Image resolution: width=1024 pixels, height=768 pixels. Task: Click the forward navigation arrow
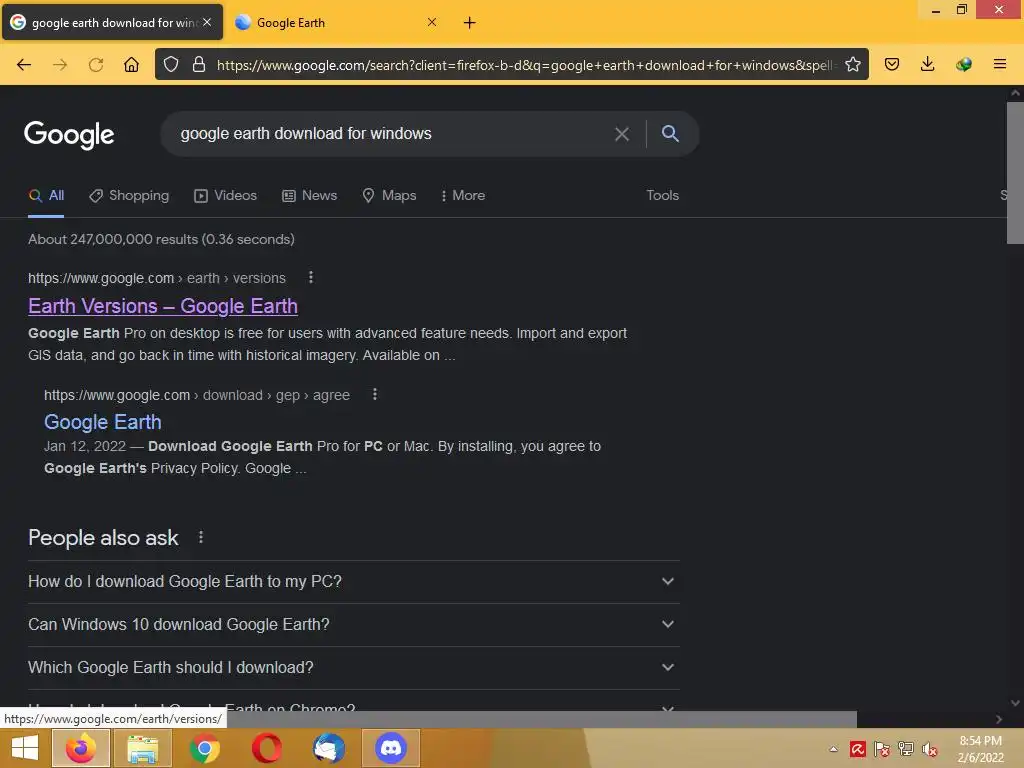[x=60, y=65]
